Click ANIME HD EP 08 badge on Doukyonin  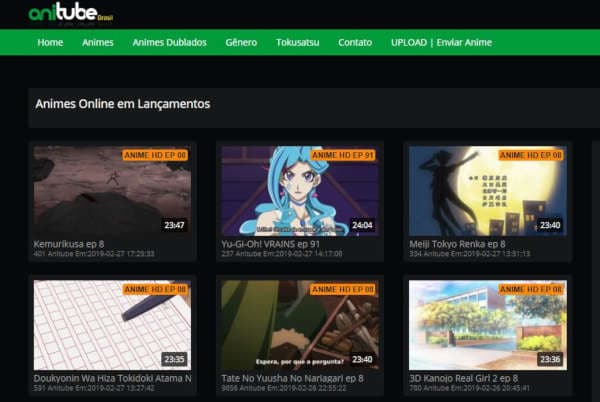click(x=155, y=290)
